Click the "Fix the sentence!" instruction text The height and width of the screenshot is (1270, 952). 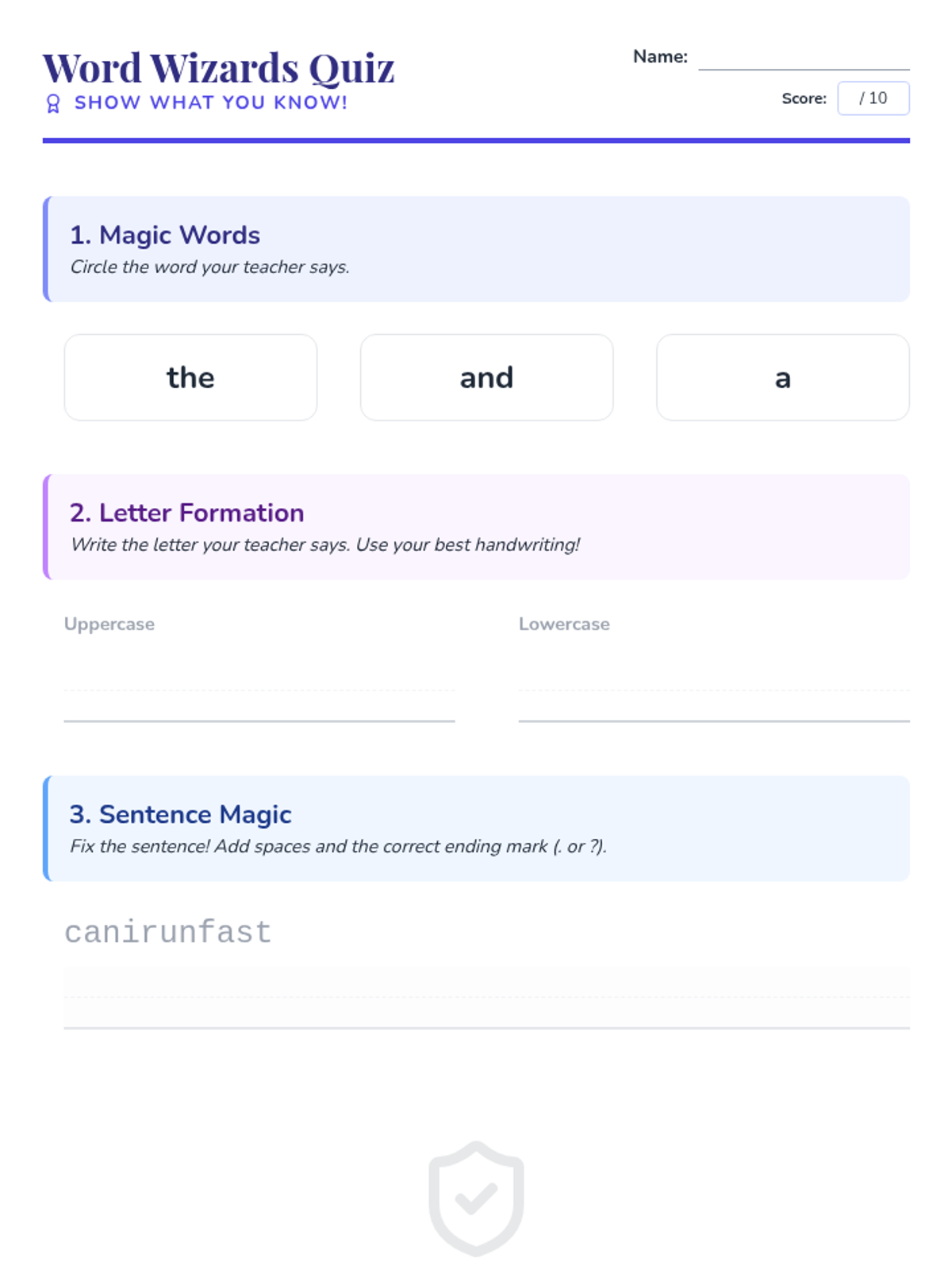pyautogui.click(x=339, y=846)
